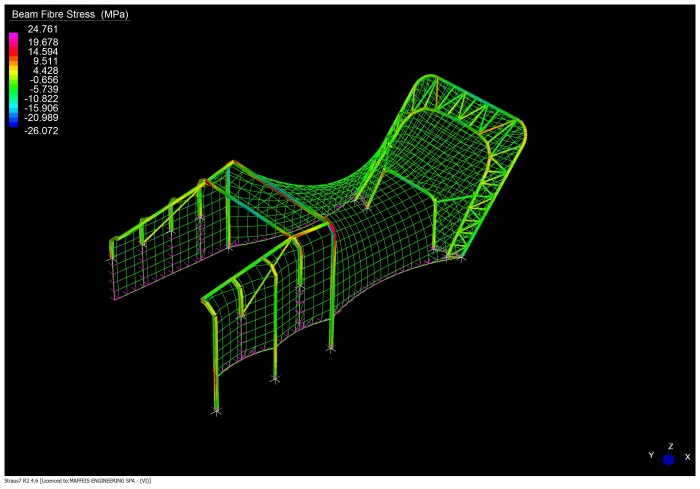Click the blue cube at the axis triad origin
700x489 pixels.
click(x=669, y=460)
